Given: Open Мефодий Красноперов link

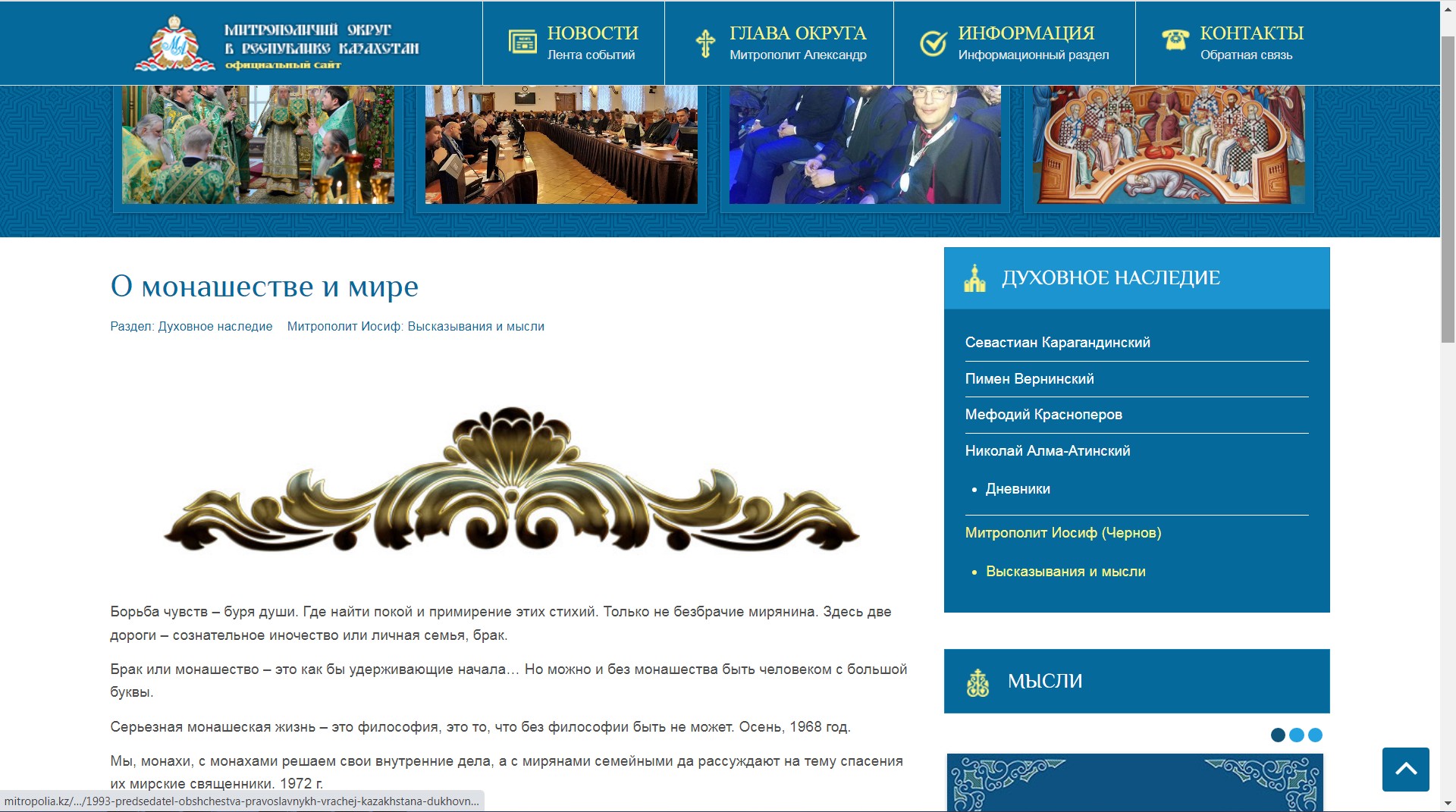Looking at the screenshot, I should coord(1043,415).
